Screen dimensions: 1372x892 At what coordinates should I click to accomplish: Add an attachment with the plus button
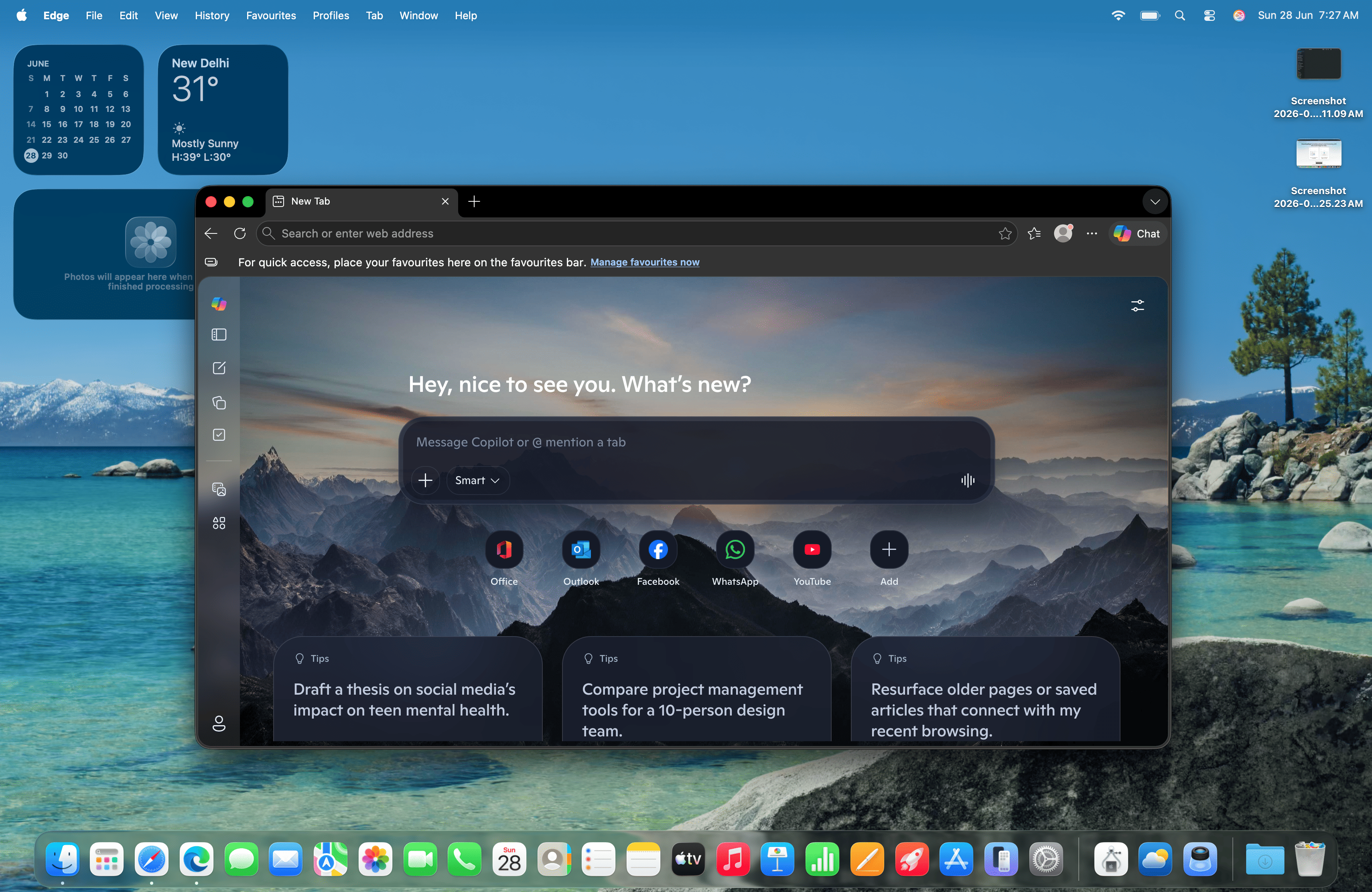(x=425, y=480)
